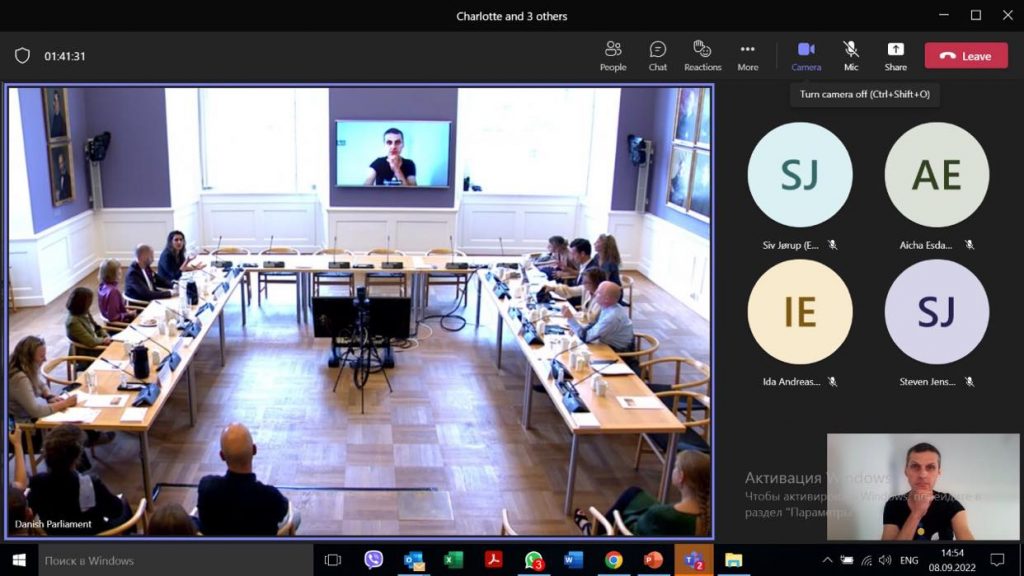
Task: Click the shield security icon
Action: point(22,56)
